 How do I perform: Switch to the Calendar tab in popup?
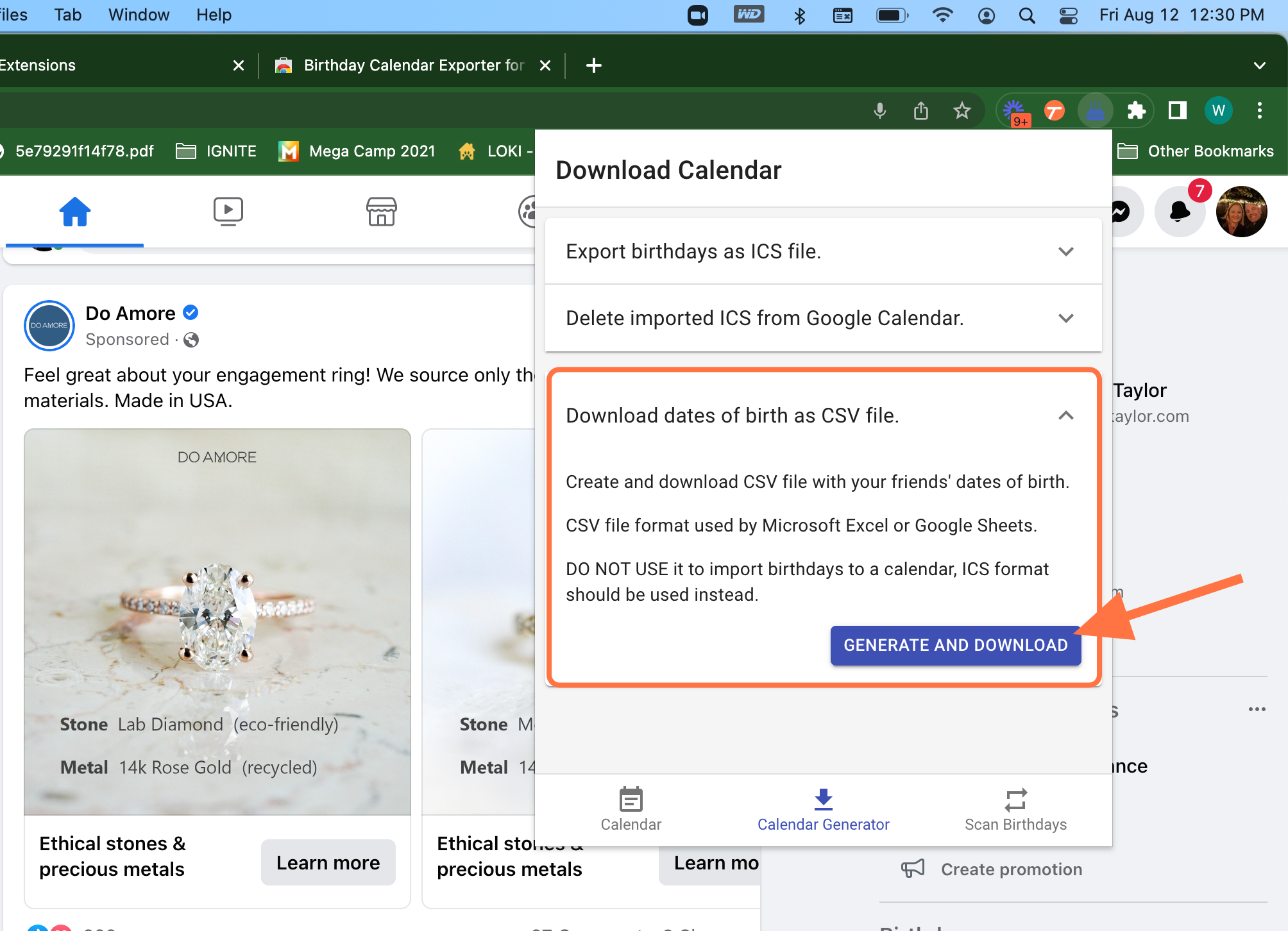[631, 810]
